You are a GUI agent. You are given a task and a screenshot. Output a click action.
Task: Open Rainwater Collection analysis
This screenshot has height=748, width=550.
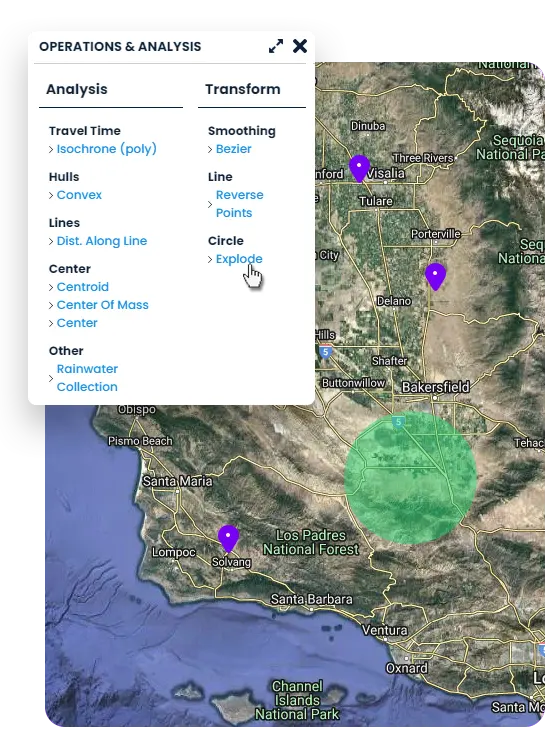(x=87, y=378)
